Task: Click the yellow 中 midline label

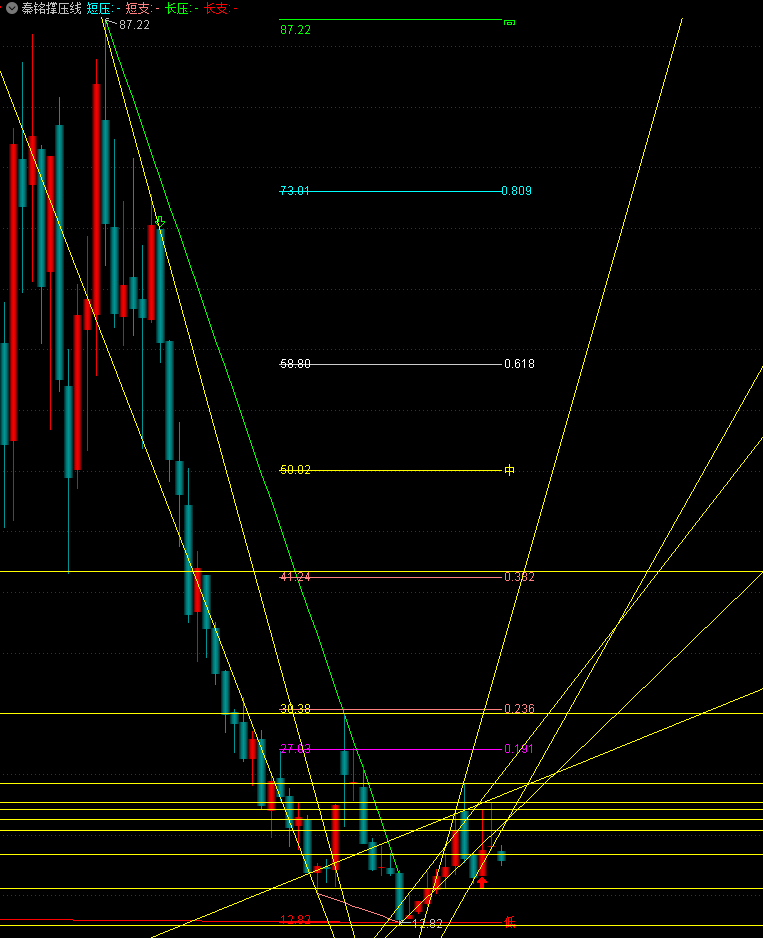Action: tap(509, 470)
